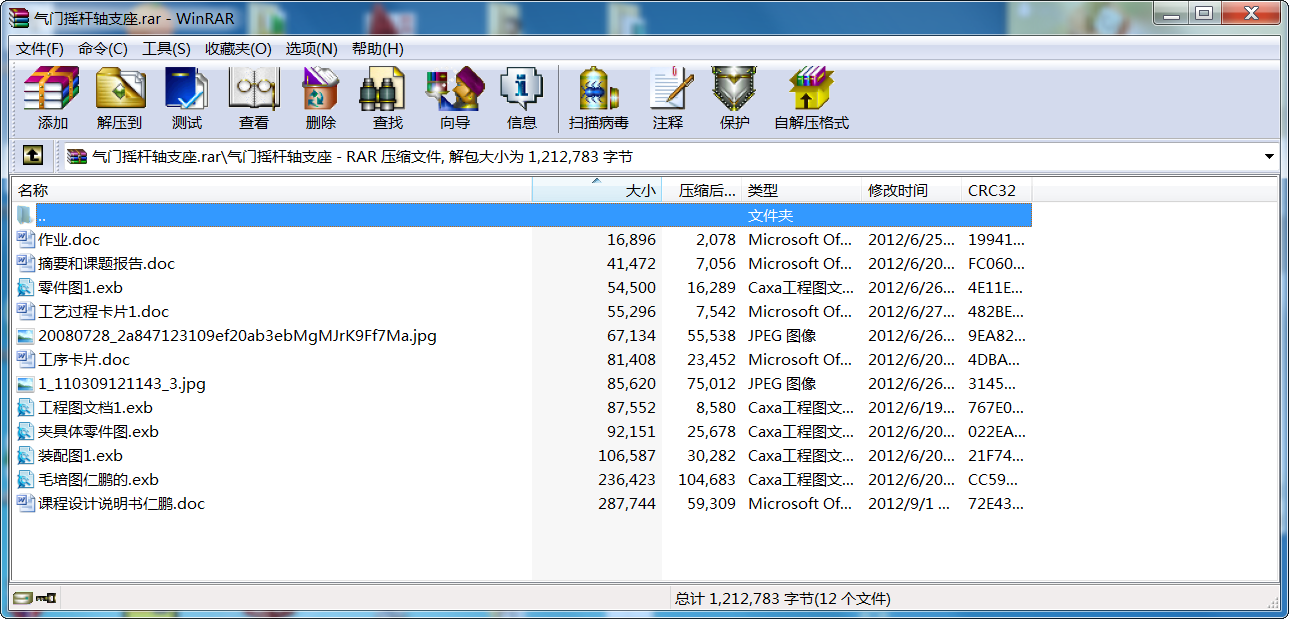Select file 工艺过程卡片1.doc
The image size is (1289, 619).
coord(103,311)
